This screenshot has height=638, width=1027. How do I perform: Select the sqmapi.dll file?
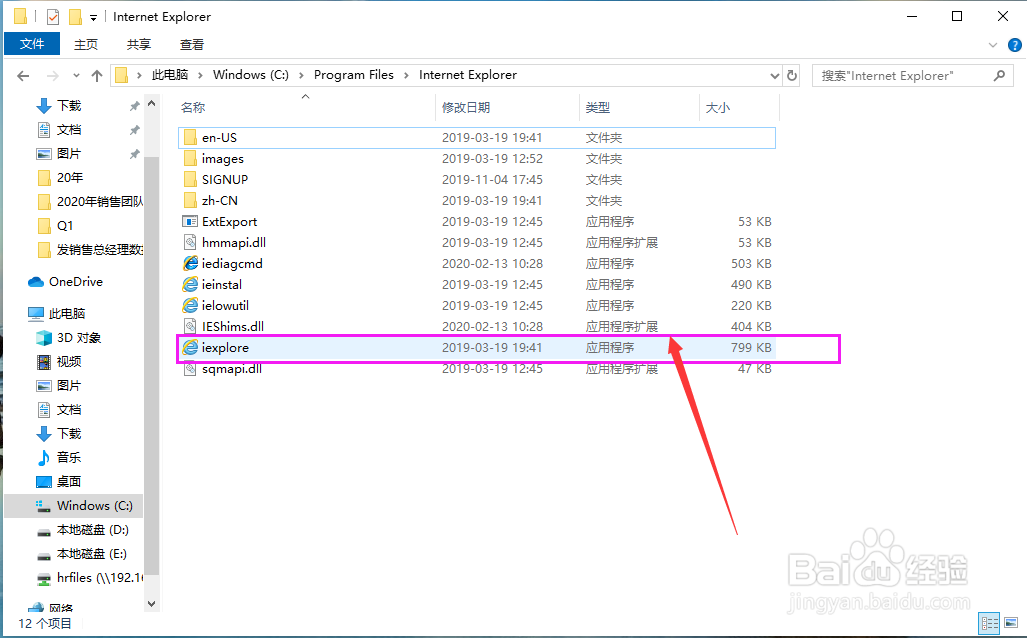click(477, 368)
